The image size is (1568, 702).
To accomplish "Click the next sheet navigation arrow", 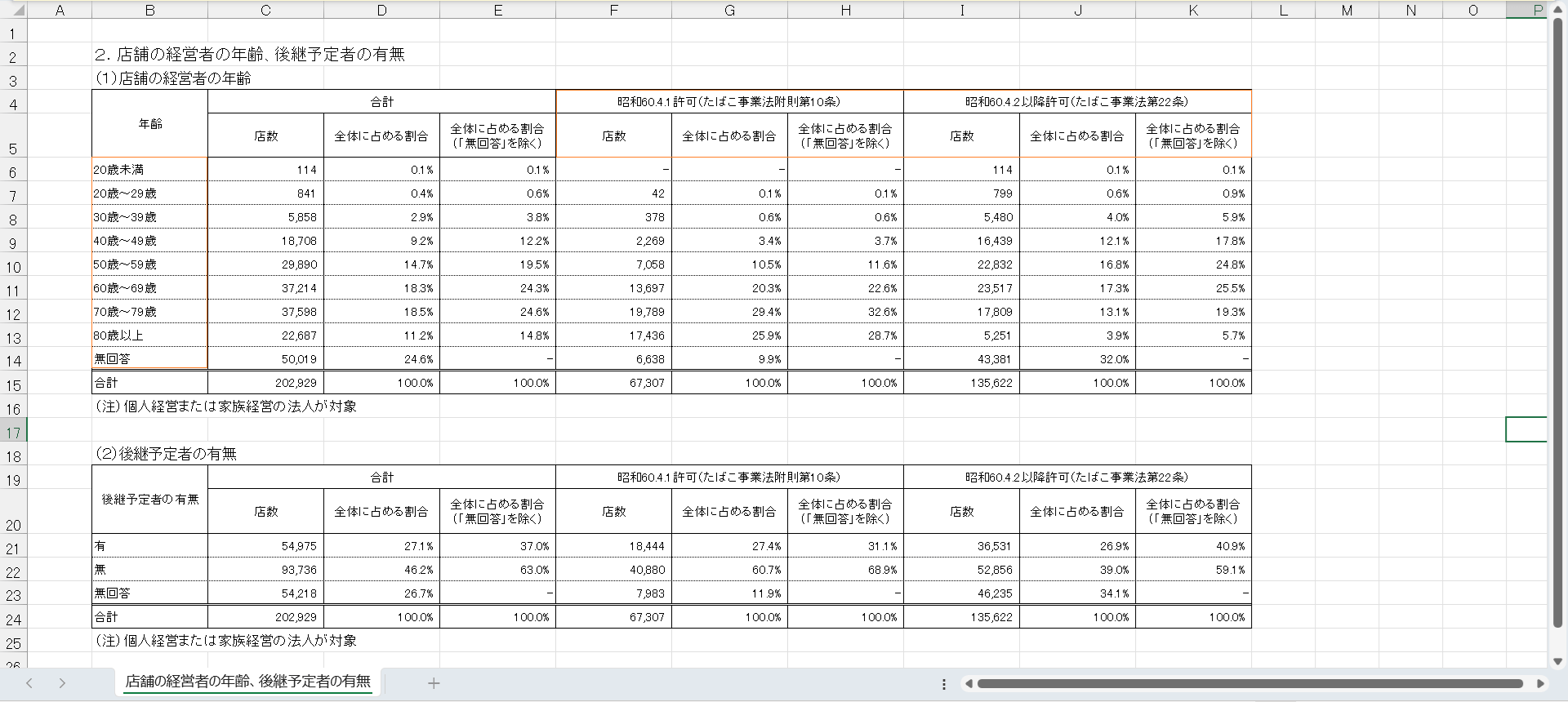I will 62,683.
